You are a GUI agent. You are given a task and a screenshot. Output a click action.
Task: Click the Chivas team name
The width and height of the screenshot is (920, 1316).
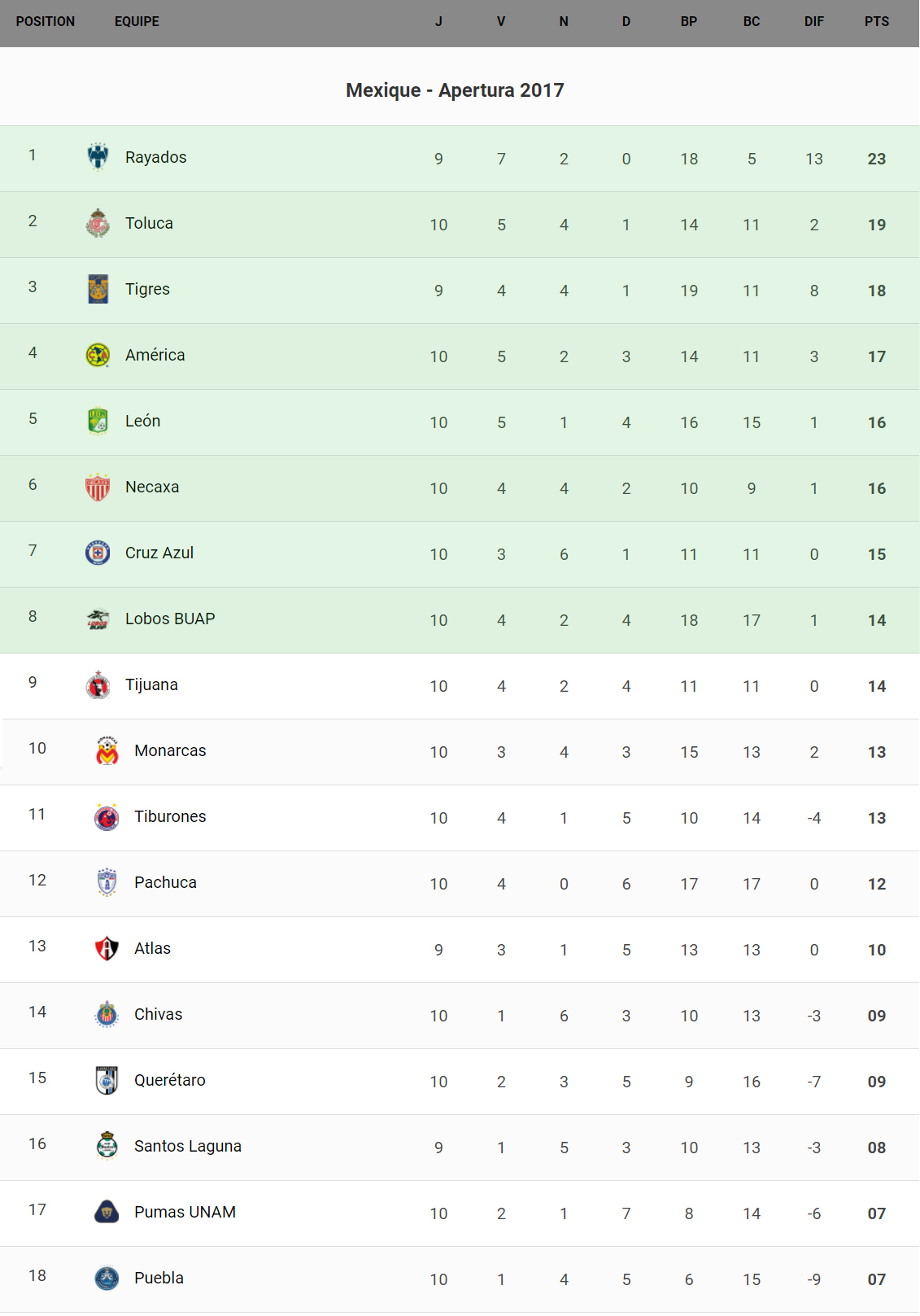(x=158, y=1014)
